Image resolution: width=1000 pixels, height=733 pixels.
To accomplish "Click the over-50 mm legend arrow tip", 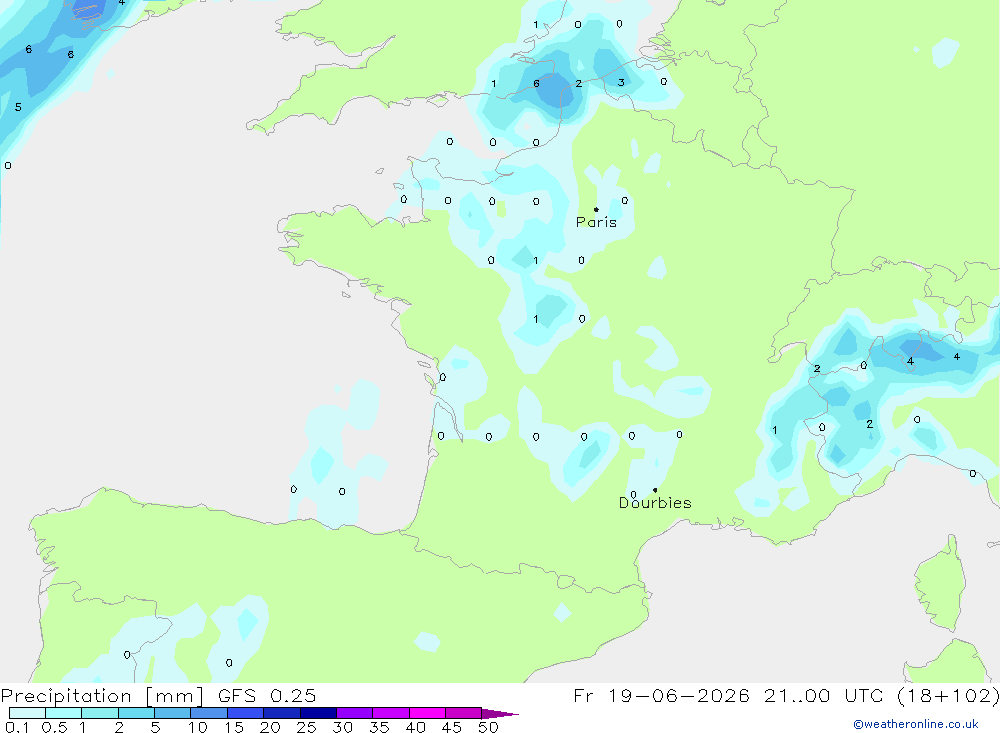I will pyautogui.click(x=501, y=714).
